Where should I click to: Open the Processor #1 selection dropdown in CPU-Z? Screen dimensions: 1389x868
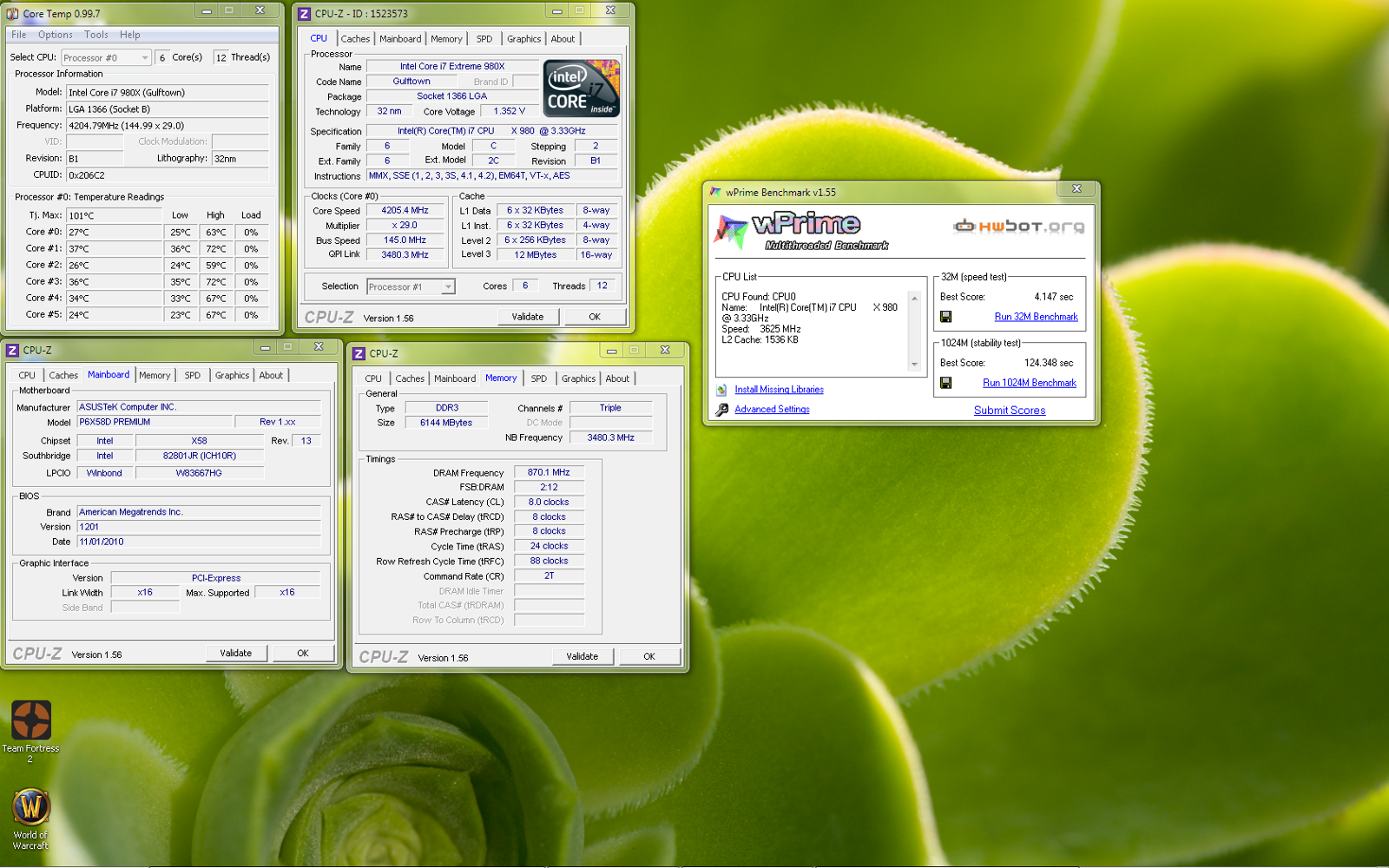click(x=411, y=286)
